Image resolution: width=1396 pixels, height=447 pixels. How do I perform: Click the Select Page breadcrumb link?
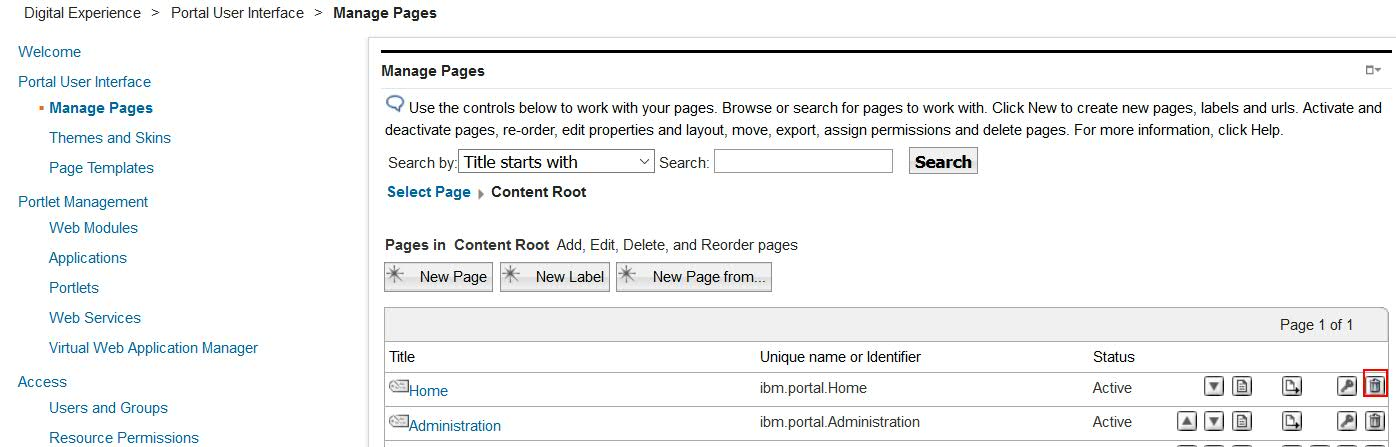point(428,192)
